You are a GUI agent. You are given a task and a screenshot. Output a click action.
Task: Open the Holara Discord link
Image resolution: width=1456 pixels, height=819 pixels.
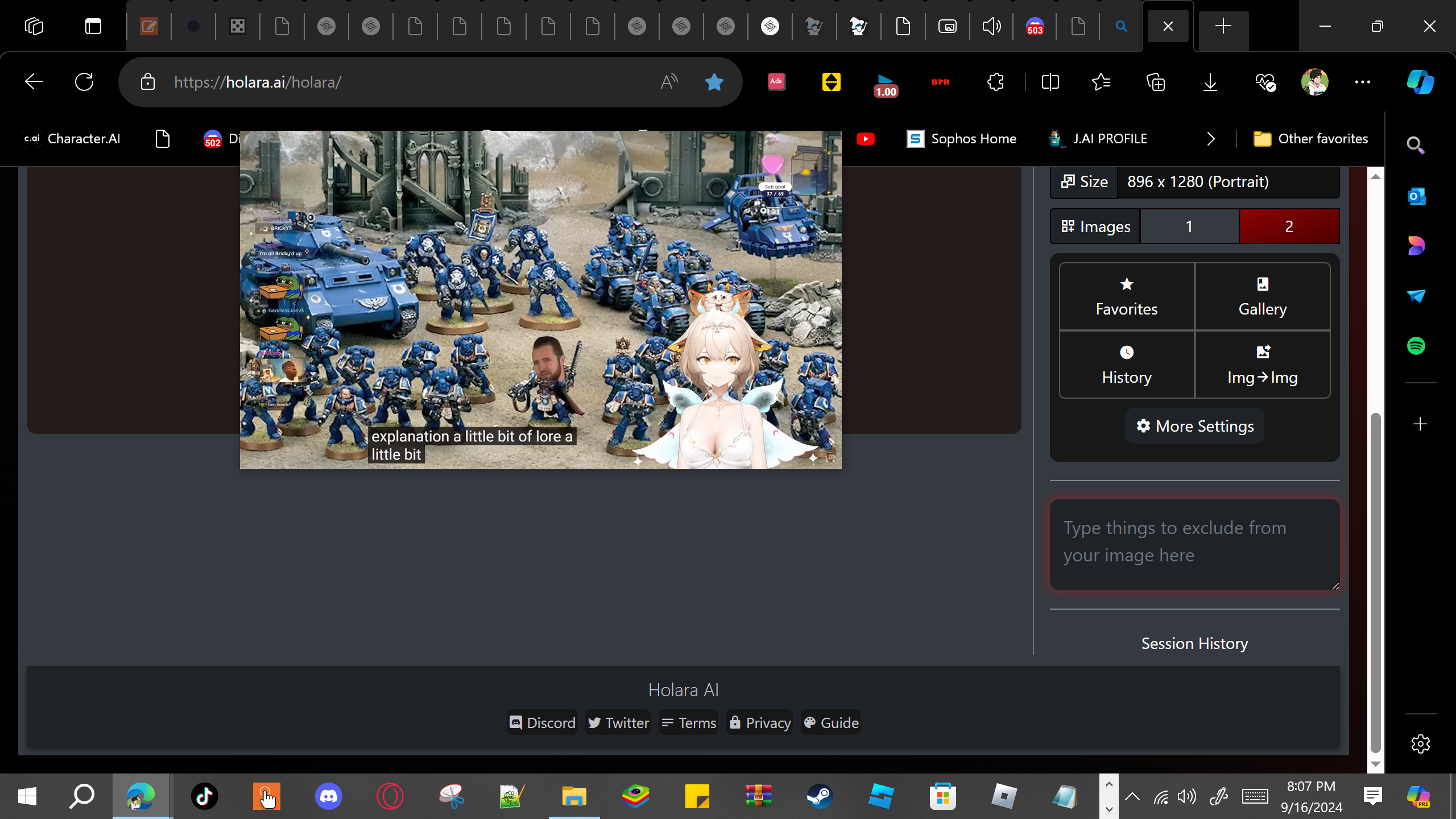click(x=543, y=722)
